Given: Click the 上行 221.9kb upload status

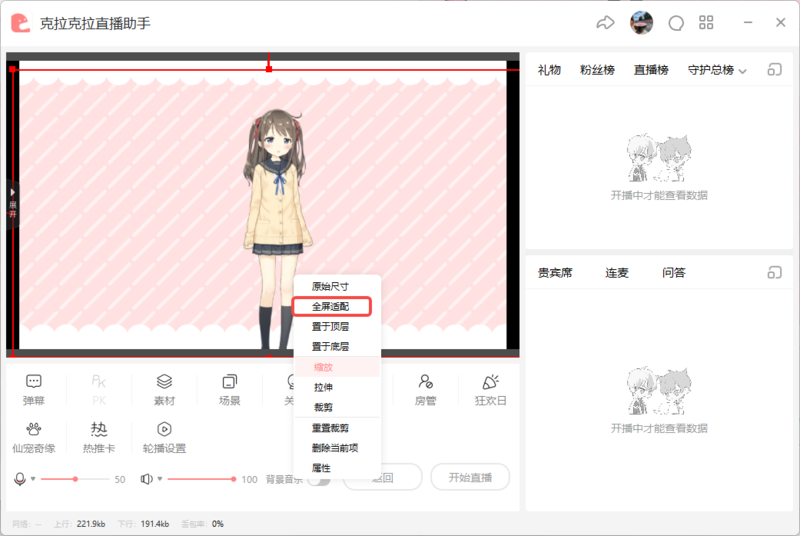Looking at the screenshot, I should 80,524.
